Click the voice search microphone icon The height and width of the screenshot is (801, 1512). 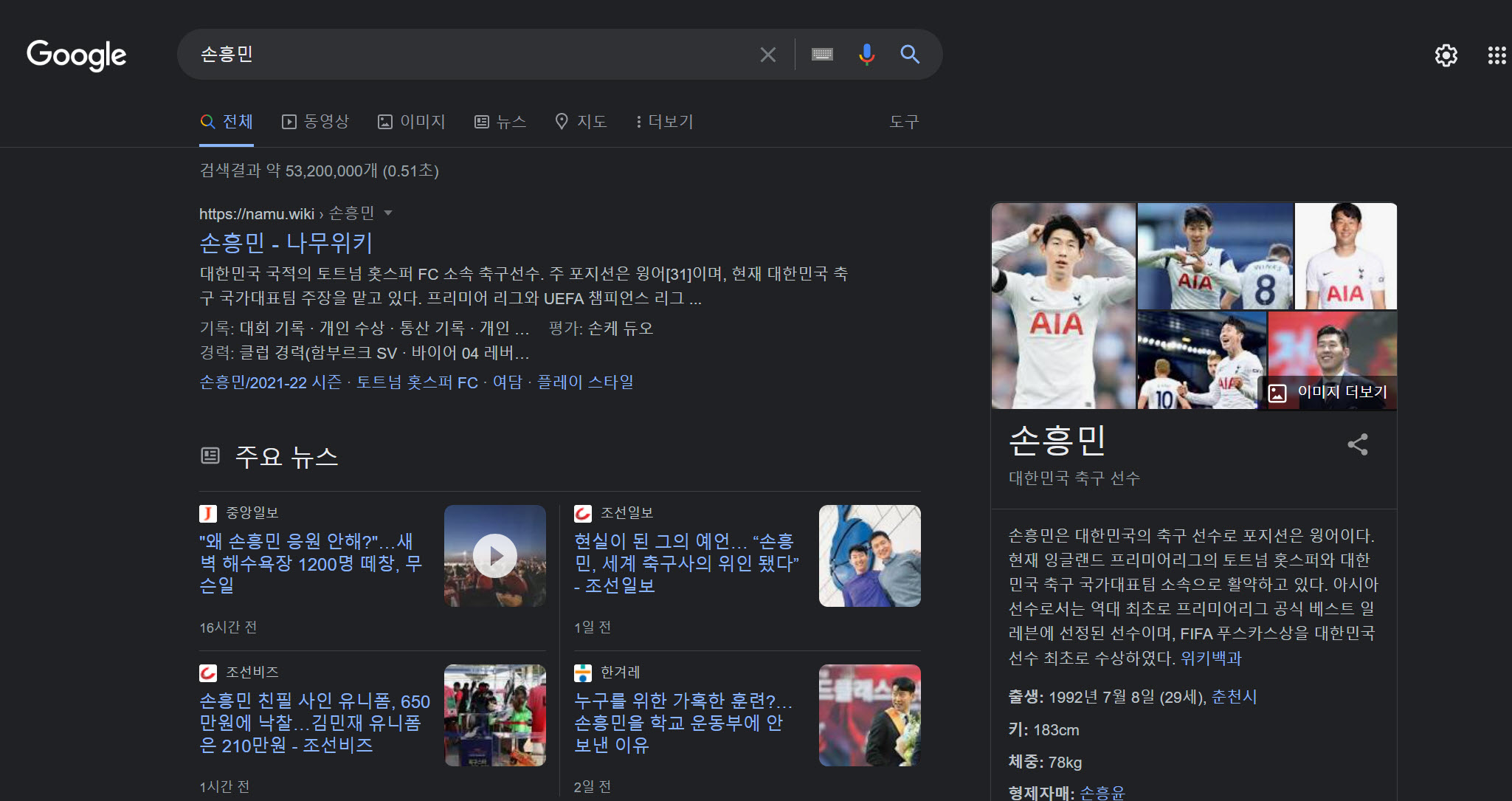tap(866, 54)
